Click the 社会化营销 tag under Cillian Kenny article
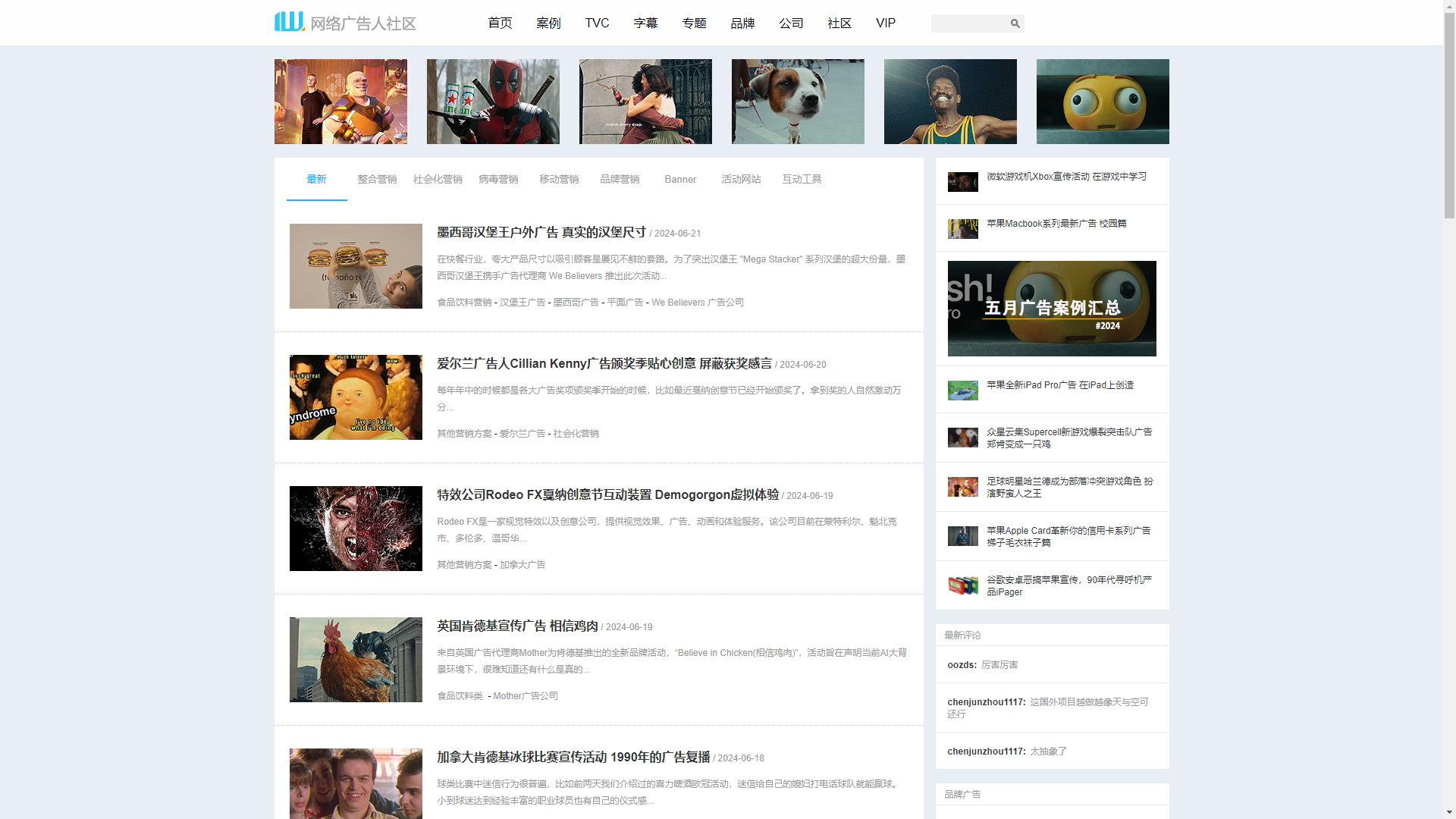The image size is (1456, 819). pos(576,434)
